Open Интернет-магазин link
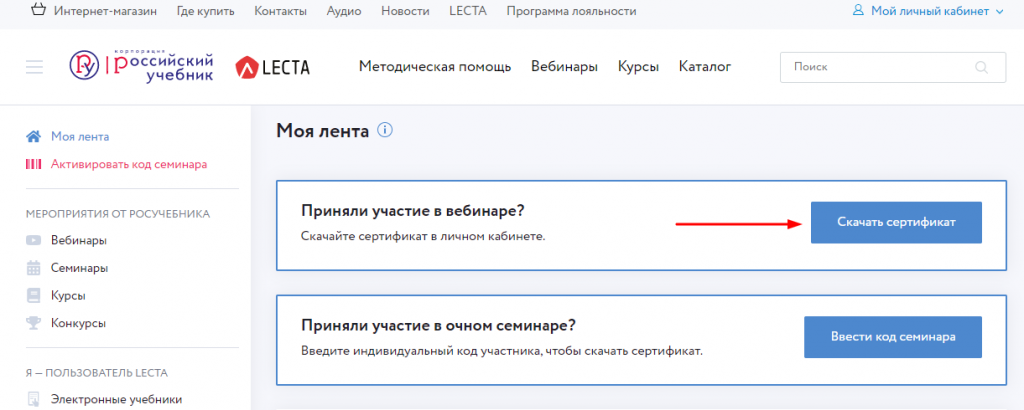This screenshot has width=1024, height=410. coord(105,11)
